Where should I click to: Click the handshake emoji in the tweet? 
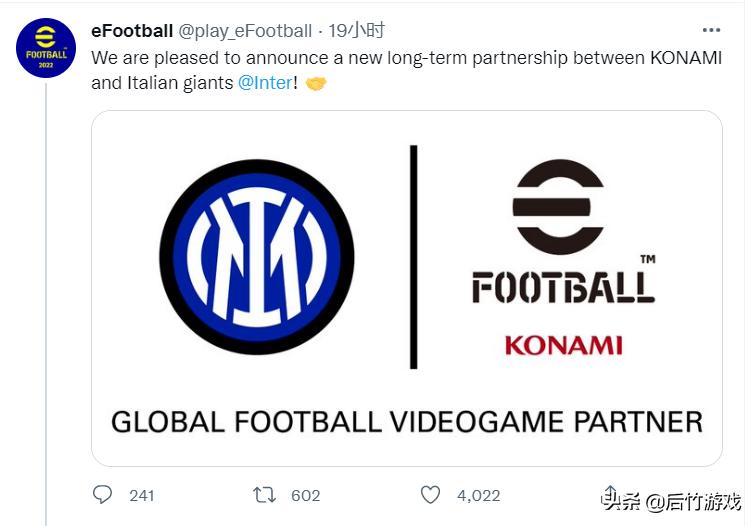tap(316, 82)
